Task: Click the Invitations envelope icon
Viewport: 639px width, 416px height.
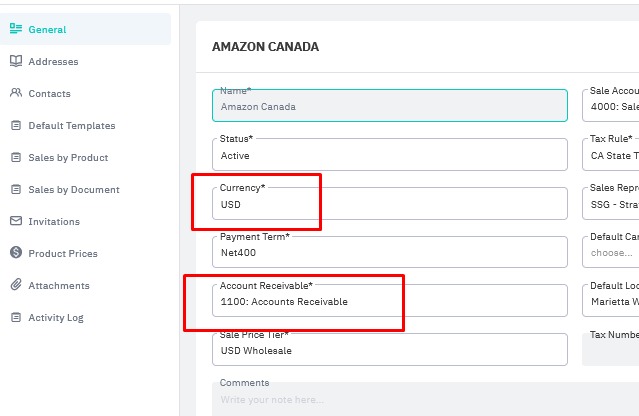Action: [x=16, y=222]
